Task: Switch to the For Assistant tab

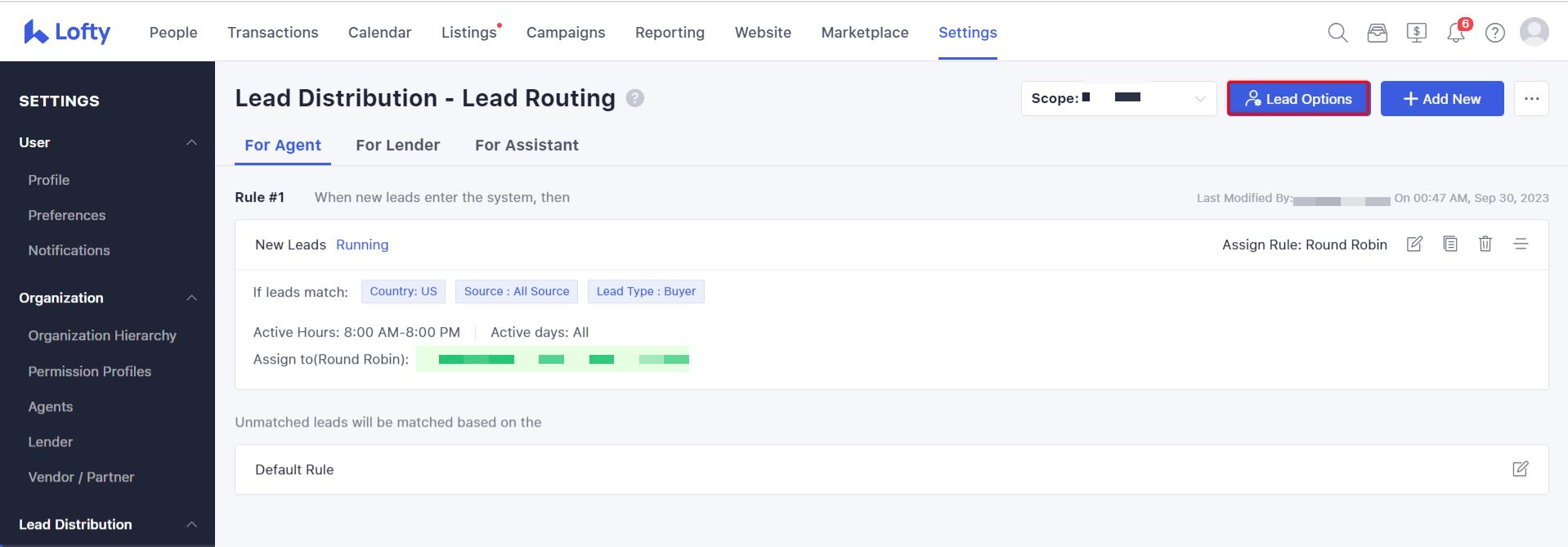Action: click(x=526, y=146)
